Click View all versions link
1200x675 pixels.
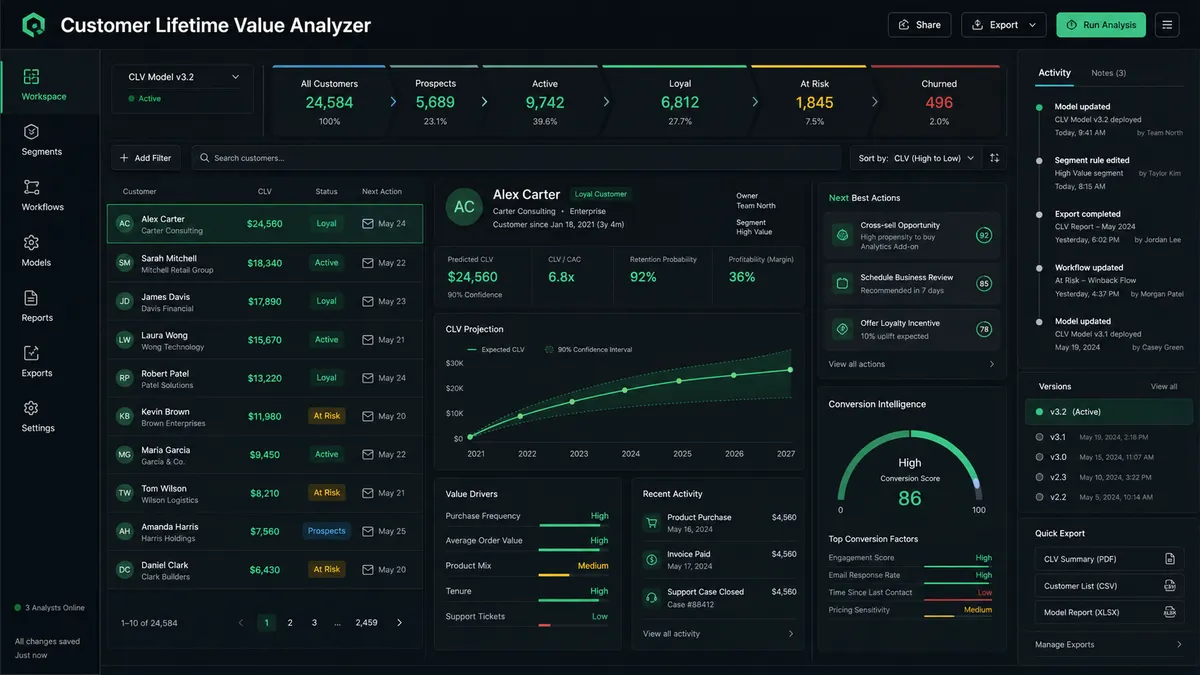click(x=1164, y=386)
